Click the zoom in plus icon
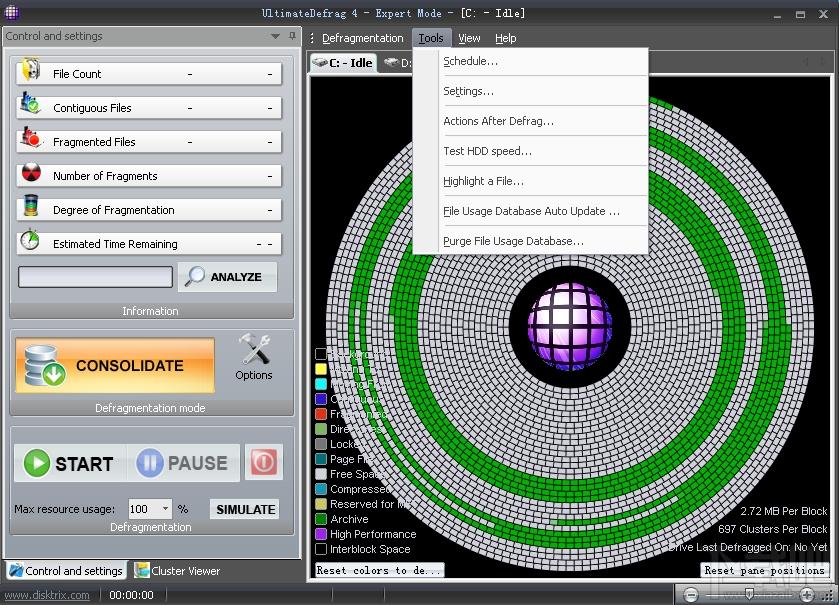839x605 pixels. point(807,594)
